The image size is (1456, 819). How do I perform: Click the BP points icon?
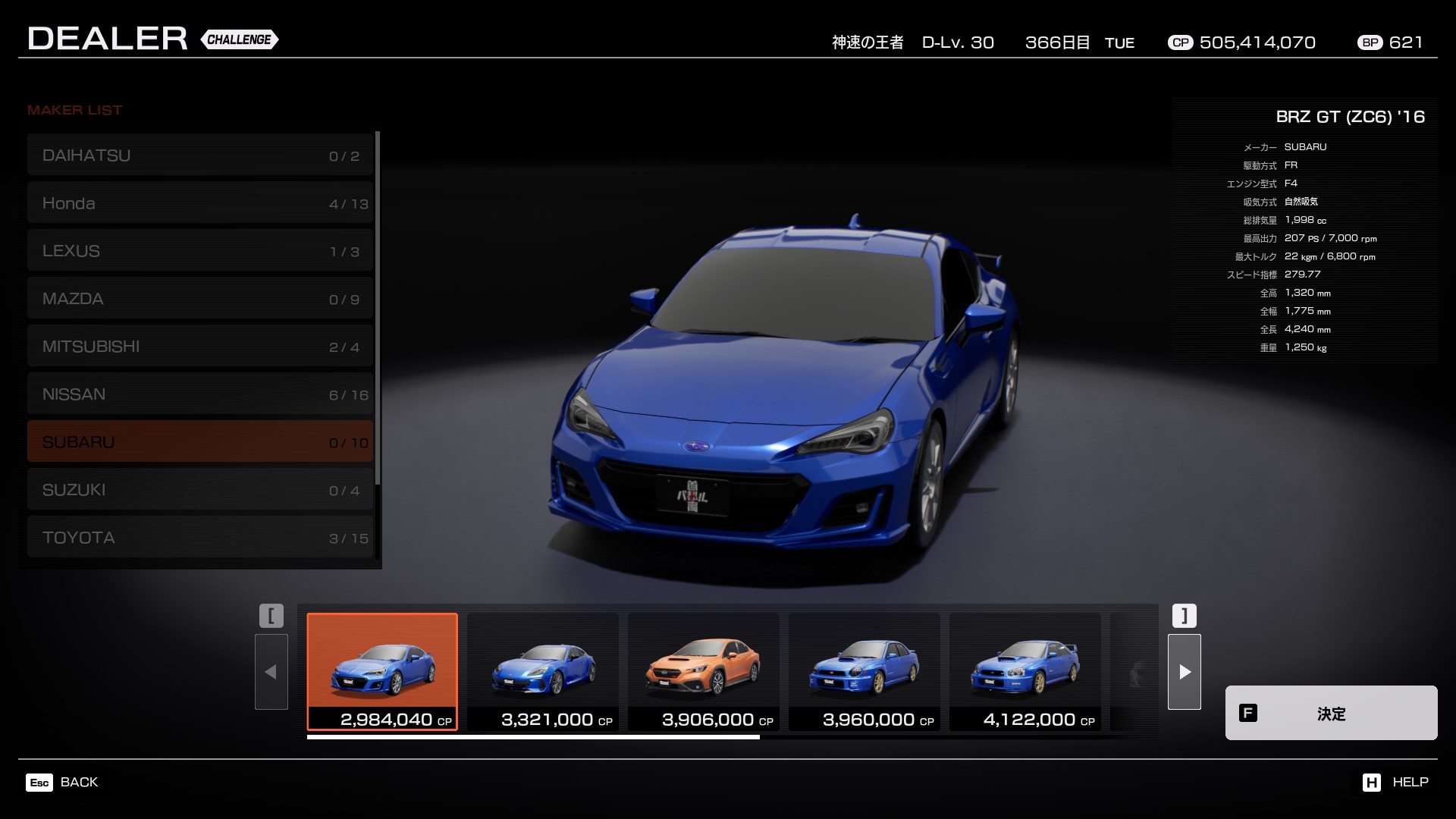pyautogui.click(x=1370, y=43)
